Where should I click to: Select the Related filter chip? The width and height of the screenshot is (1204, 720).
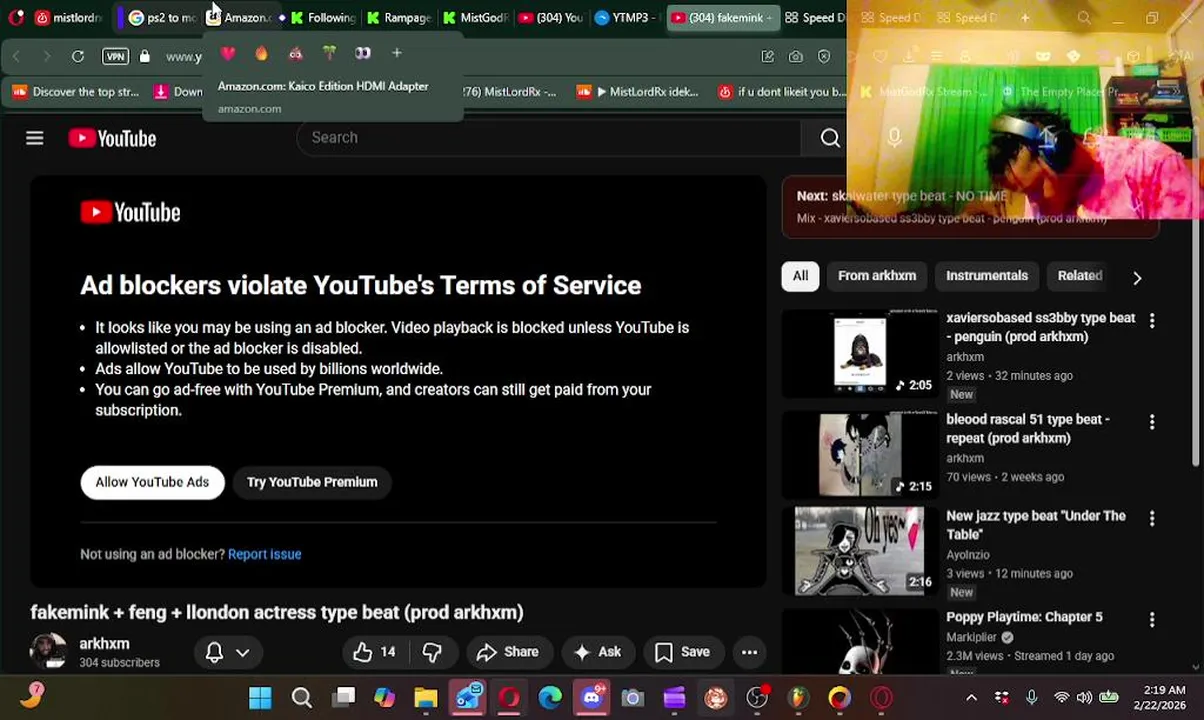click(x=1080, y=276)
